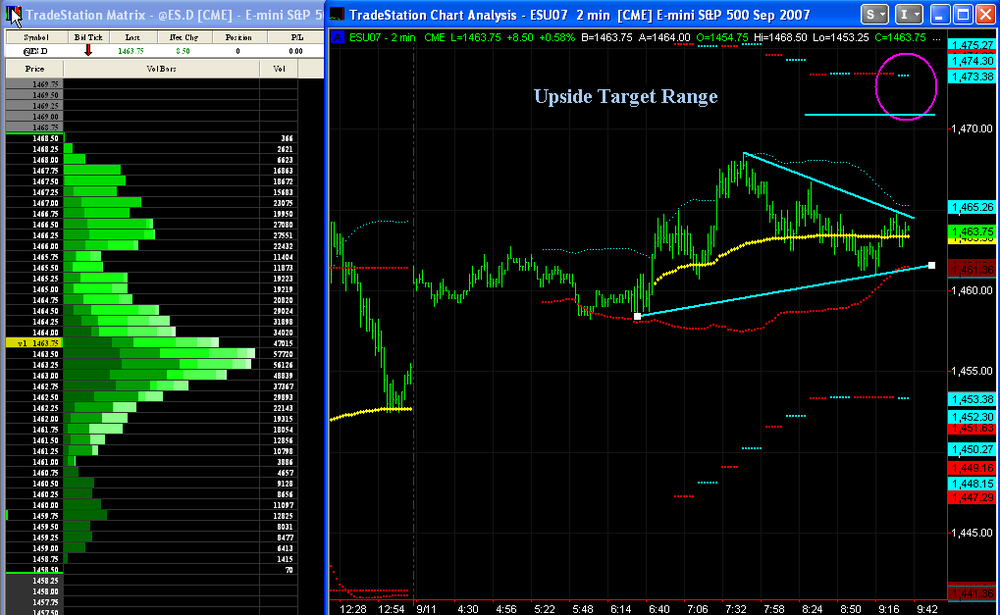Select the 1466.25 price row in Matrix
Screen dimensions: 1000x615
(34, 235)
